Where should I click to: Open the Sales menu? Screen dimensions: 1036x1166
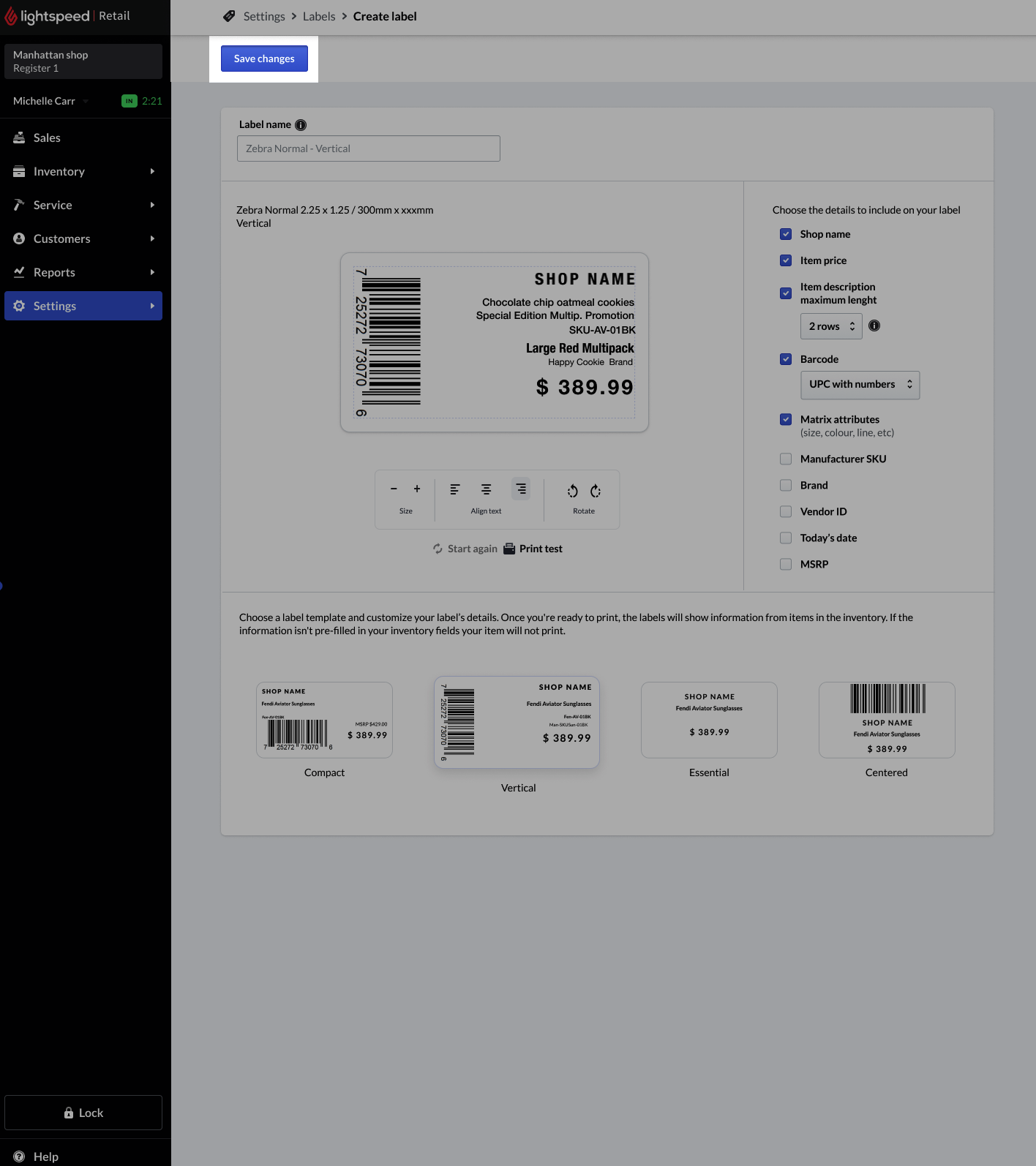pos(83,138)
